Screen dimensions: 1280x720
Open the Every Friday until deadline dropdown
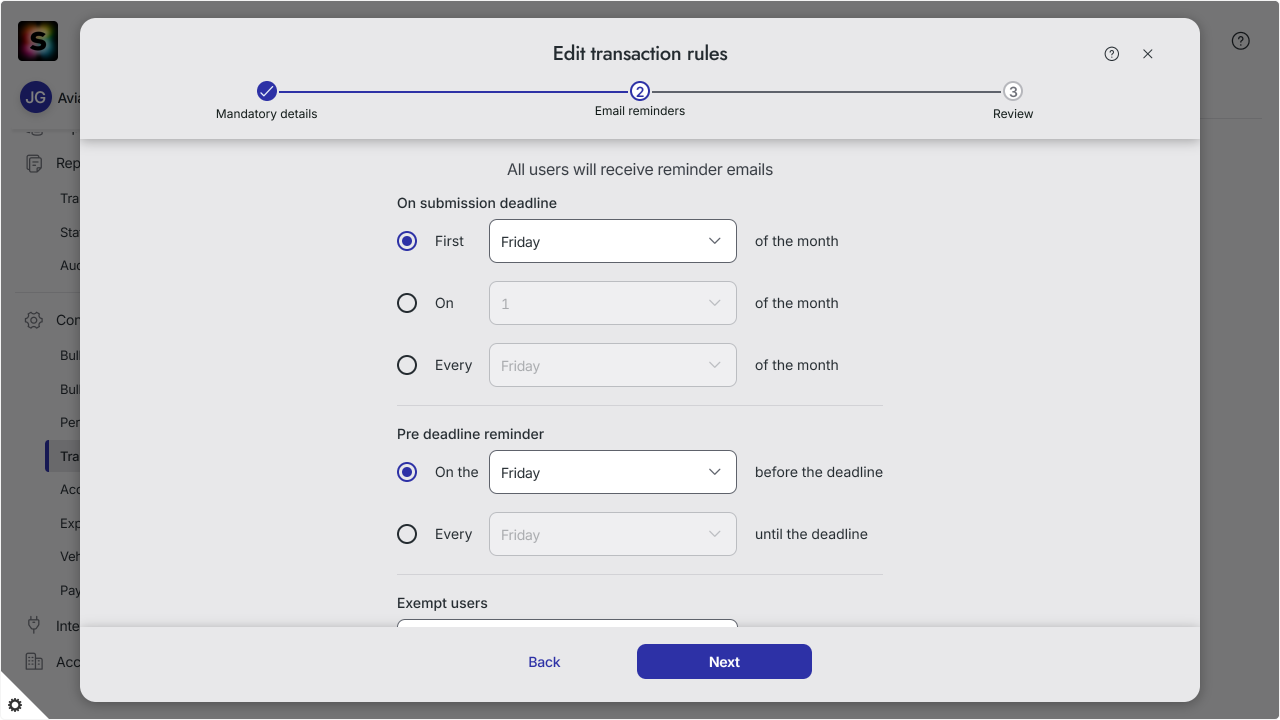tap(613, 534)
